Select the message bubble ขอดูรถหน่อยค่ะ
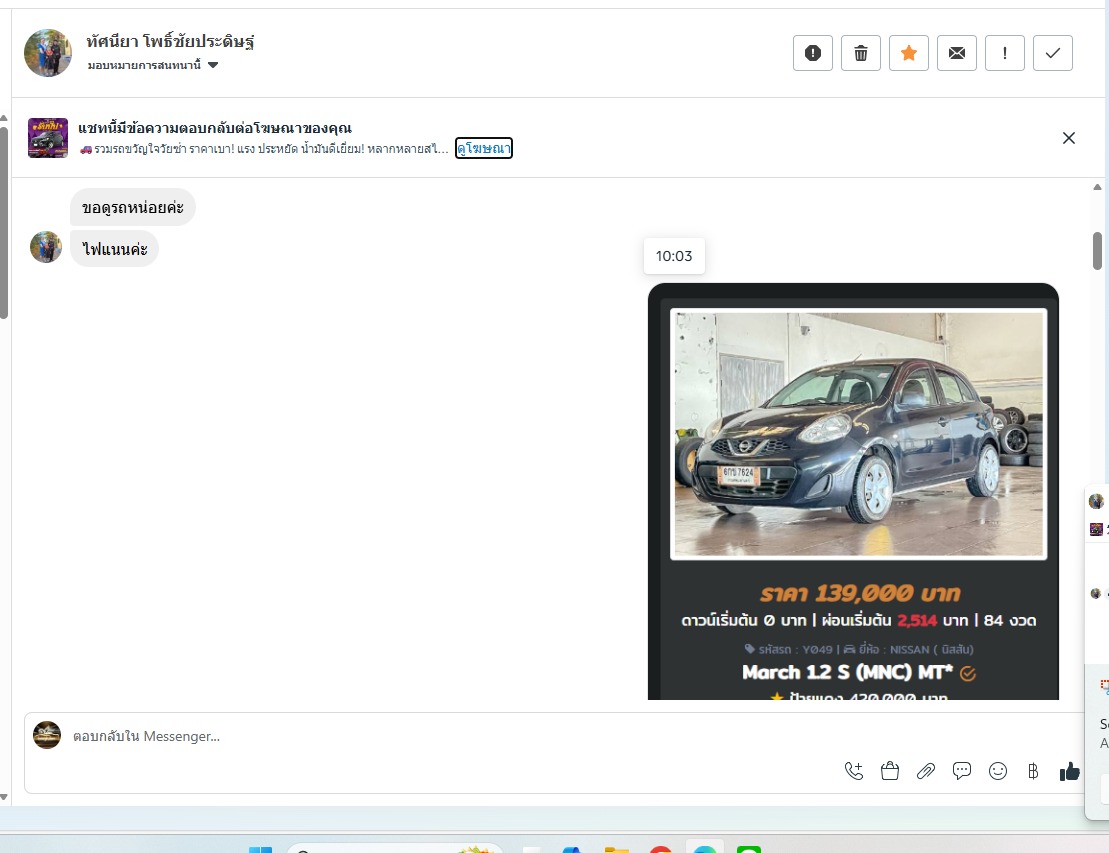 point(133,207)
